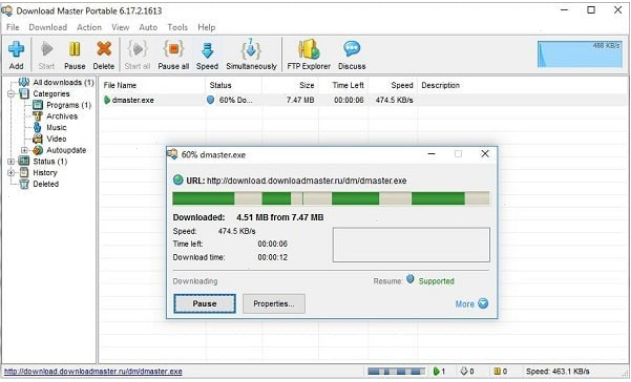Click the green globe icon beside URL

point(178,180)
